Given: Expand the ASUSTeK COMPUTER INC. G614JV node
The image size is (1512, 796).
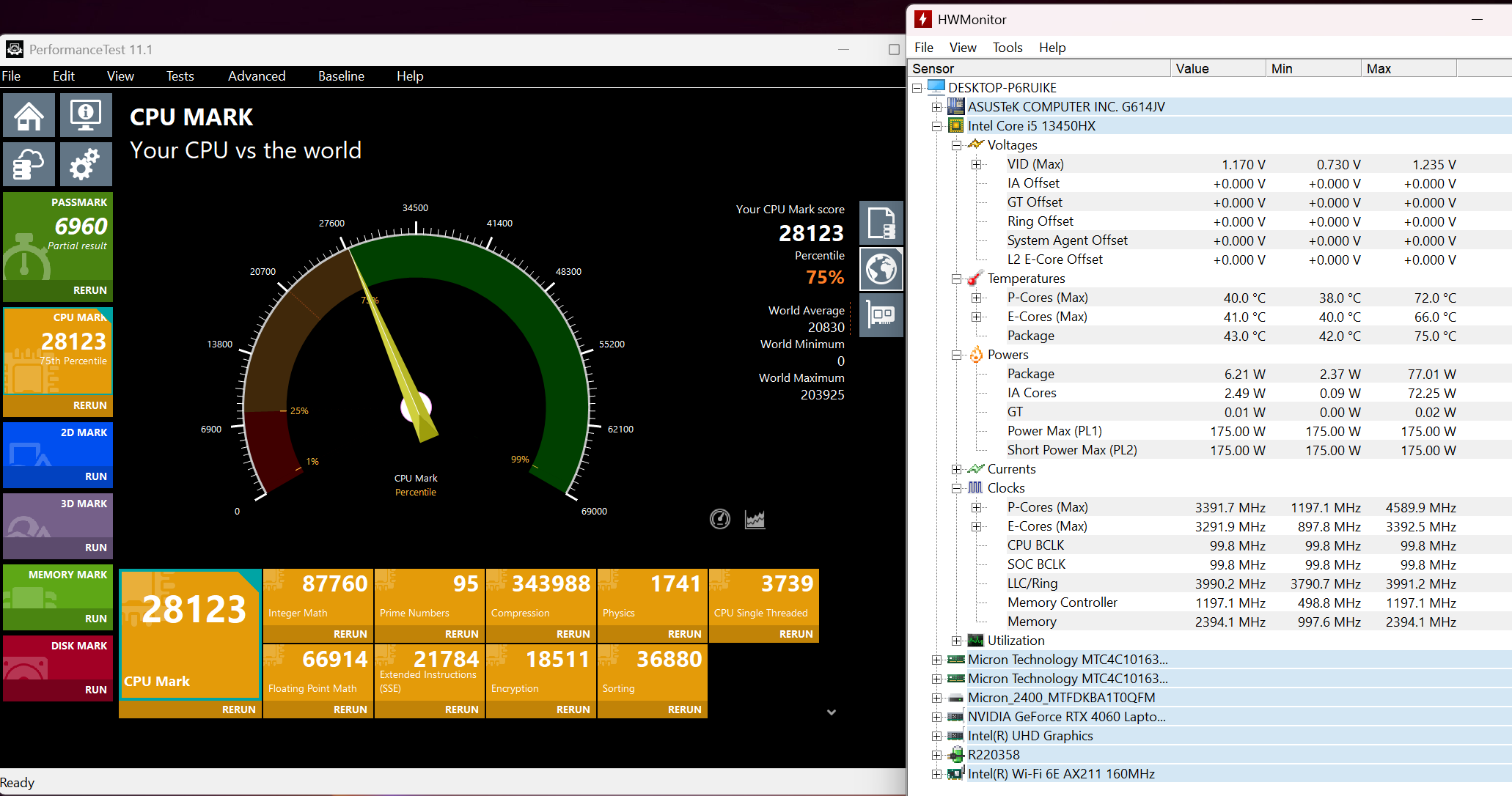Looking at the screenshot, I should (x=936, y=107).
